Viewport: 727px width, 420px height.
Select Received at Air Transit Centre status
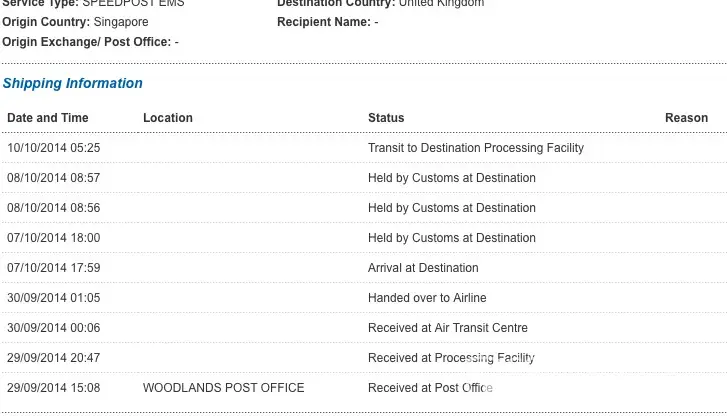pos(448,328)
